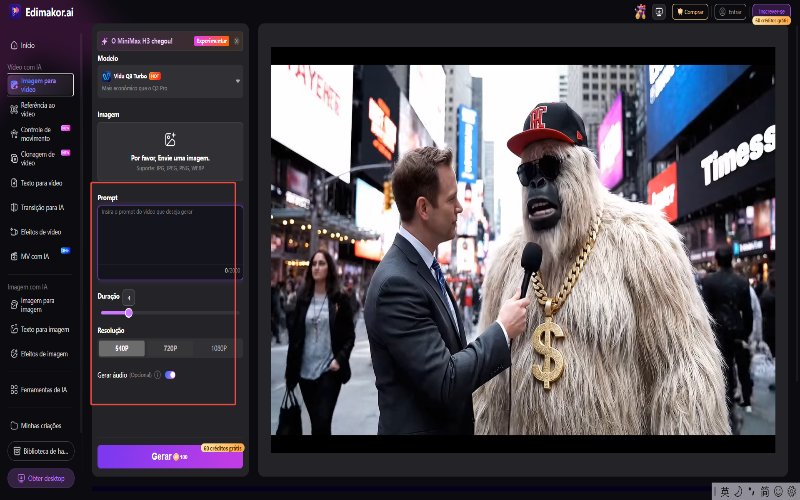Click the Efeitos de vídeo icon

(14, 232)
